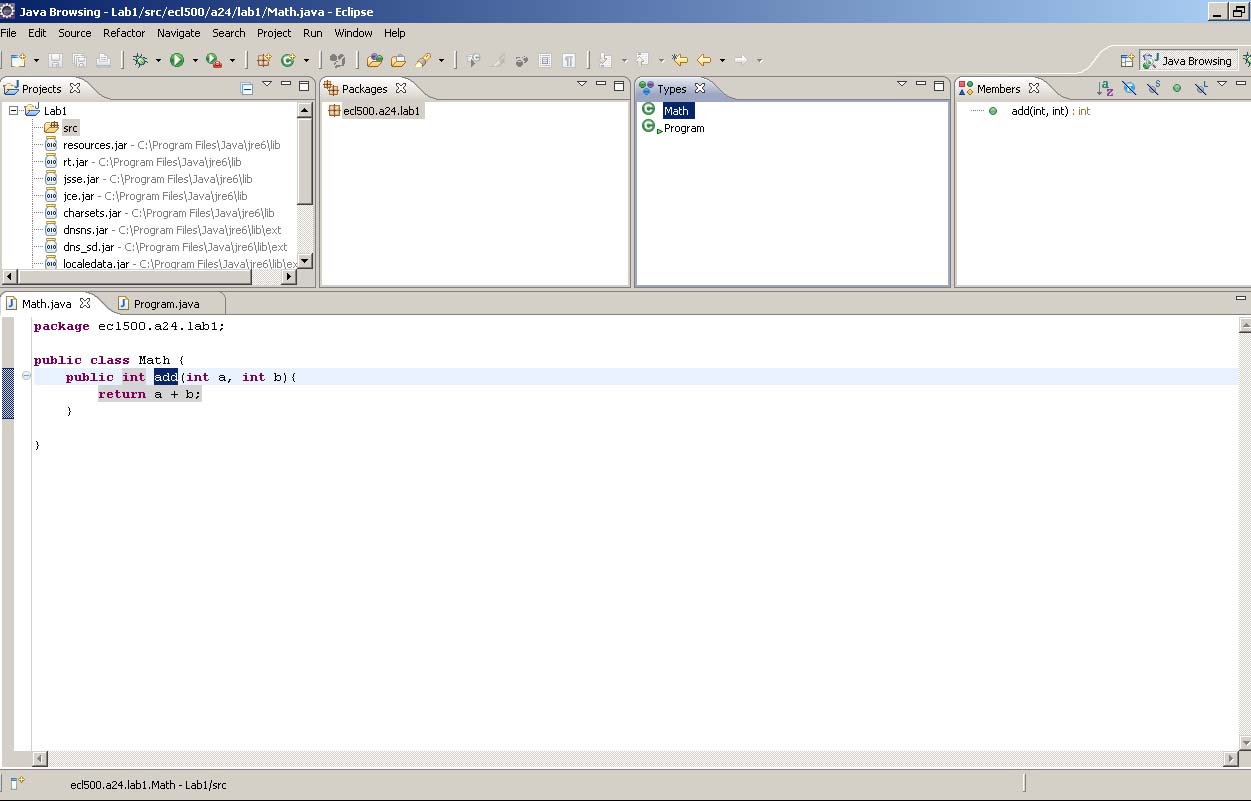The height and width of the screenshot is (801, 1251).
Task: Click status bar icon at bottom left
Action: point(17,783)
